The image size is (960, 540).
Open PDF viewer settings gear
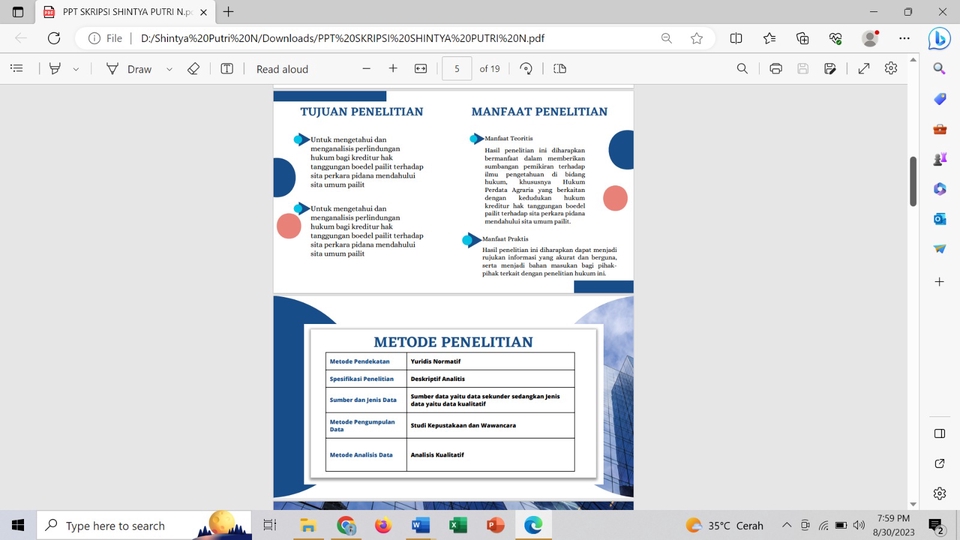[x=891, y=69]
